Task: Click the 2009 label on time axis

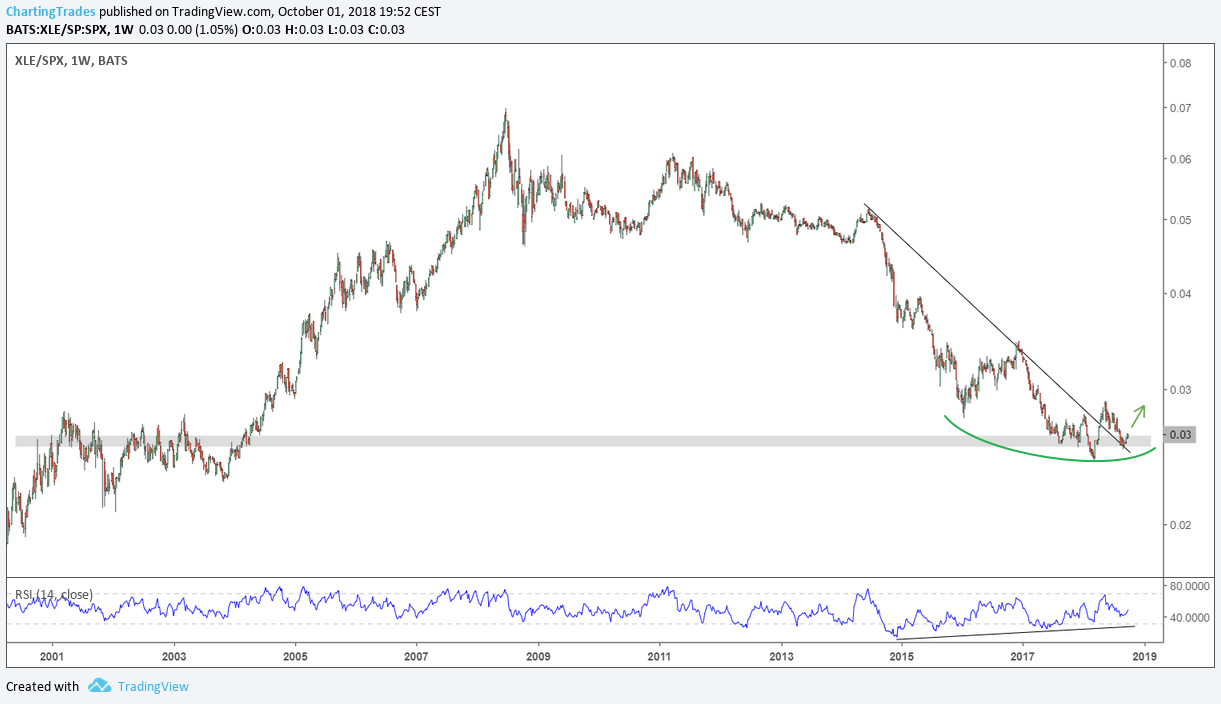Action: click(x=538, y=657)
